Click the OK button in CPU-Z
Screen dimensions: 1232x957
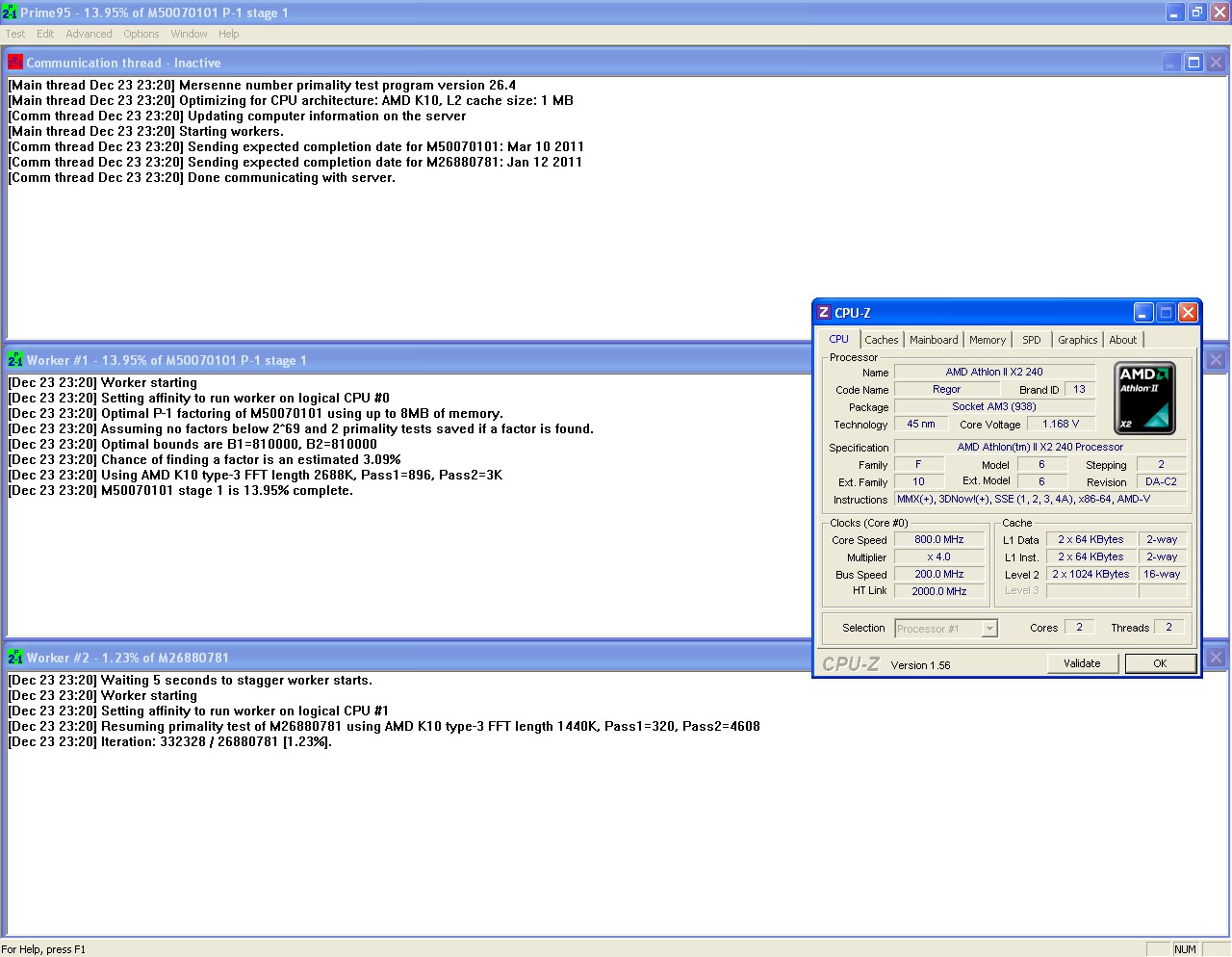pos(1160,663)
